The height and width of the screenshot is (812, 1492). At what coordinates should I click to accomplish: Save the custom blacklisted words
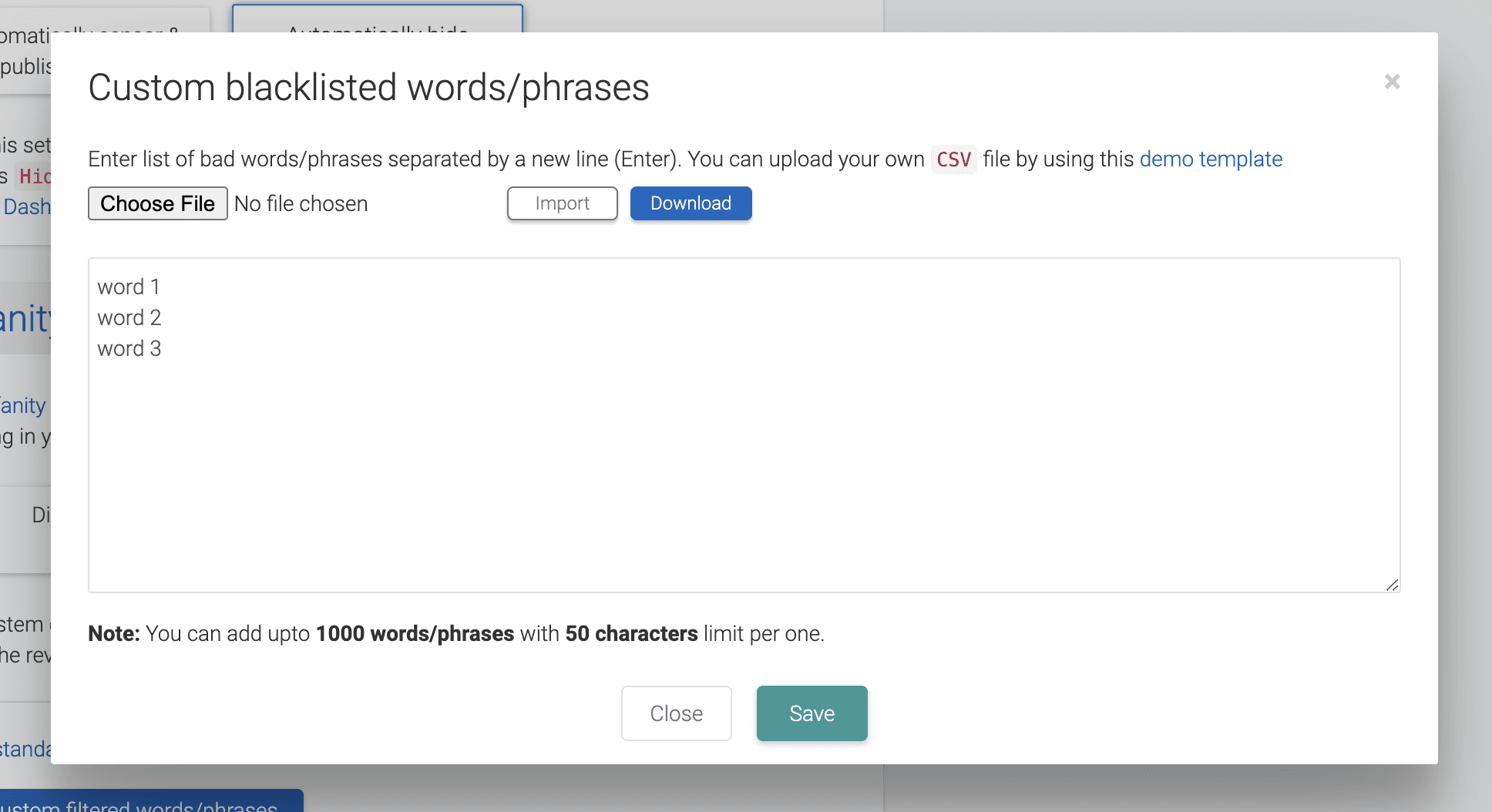click(x=812, y=713)
